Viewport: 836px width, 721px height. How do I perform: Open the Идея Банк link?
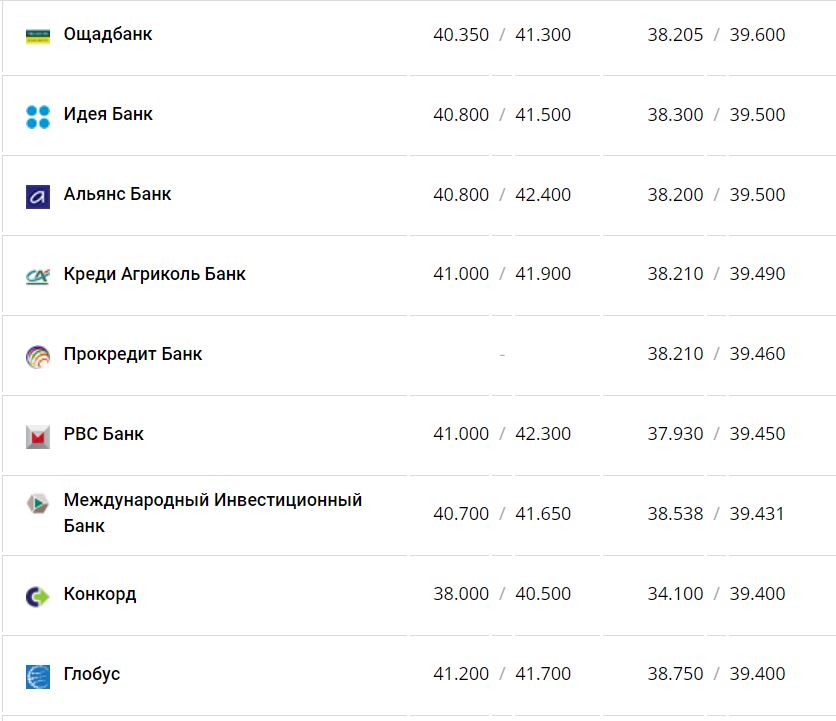click(108, 114)
